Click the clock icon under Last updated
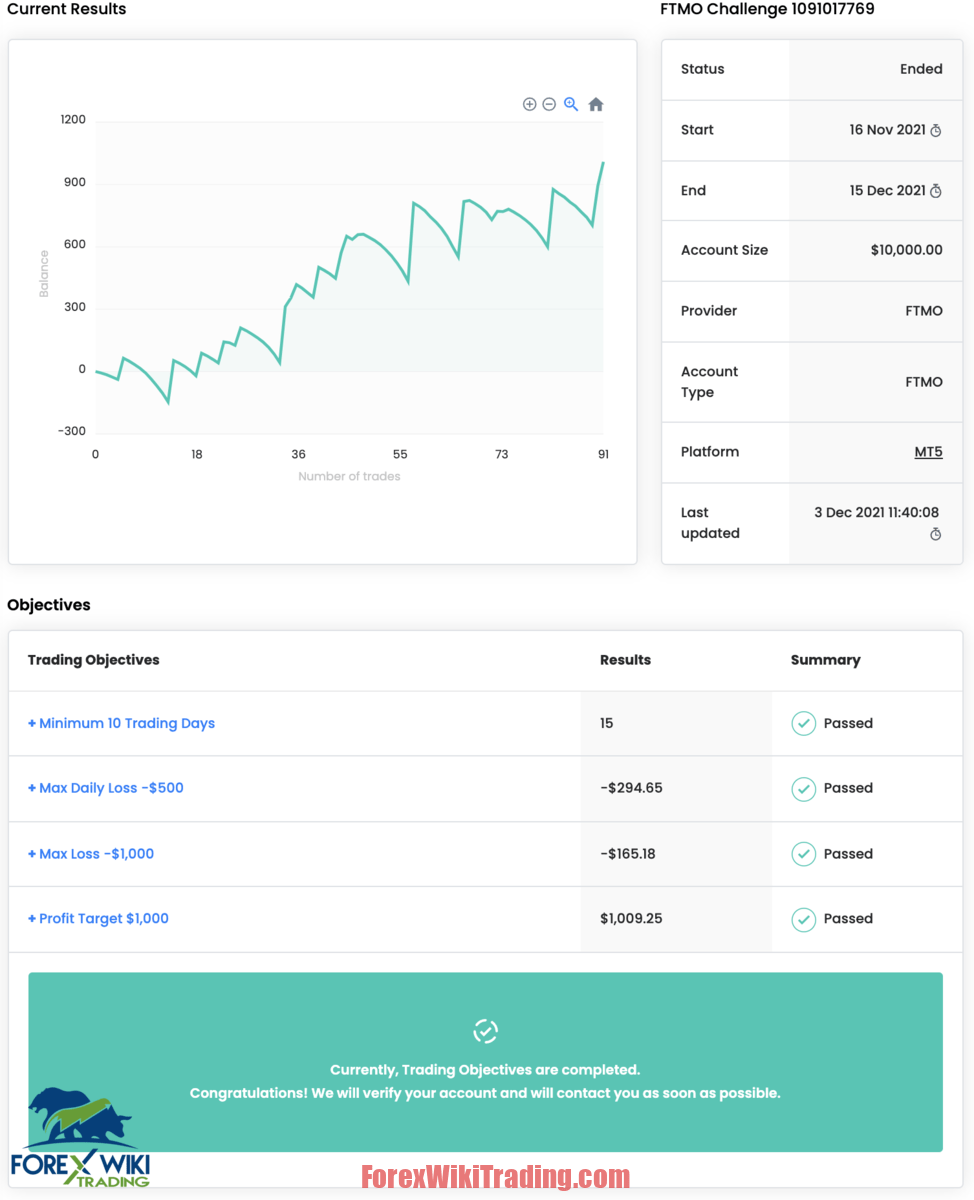This screenshot has width=974, height=1200. click(936, 534)
